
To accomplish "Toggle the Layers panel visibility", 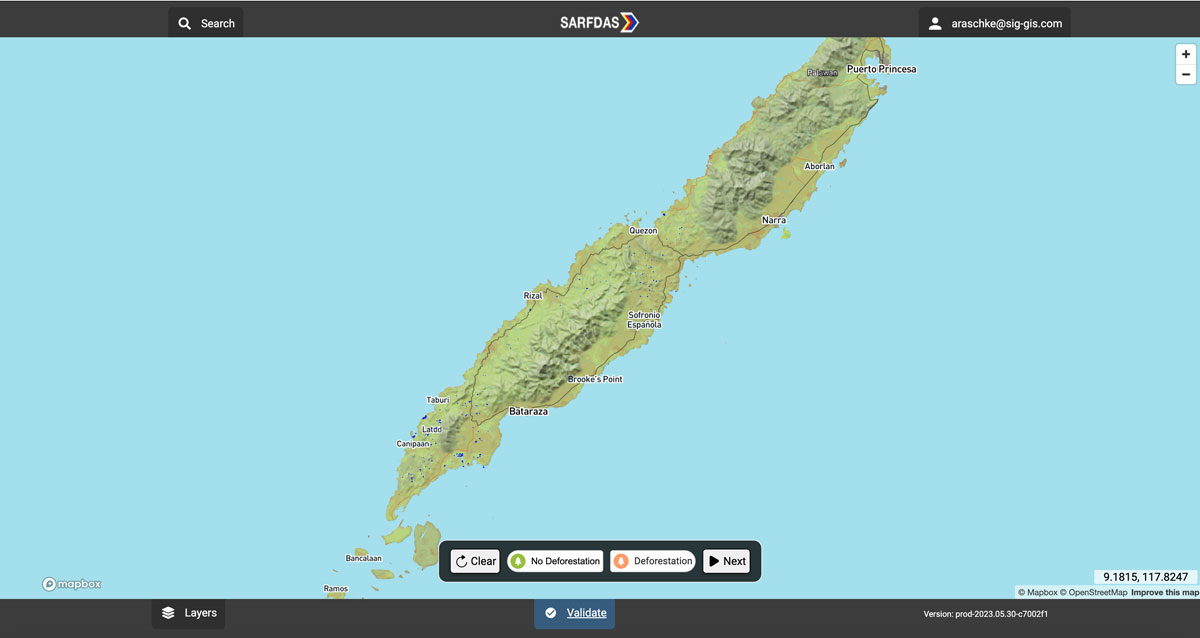I will click(x=188, y=612).
